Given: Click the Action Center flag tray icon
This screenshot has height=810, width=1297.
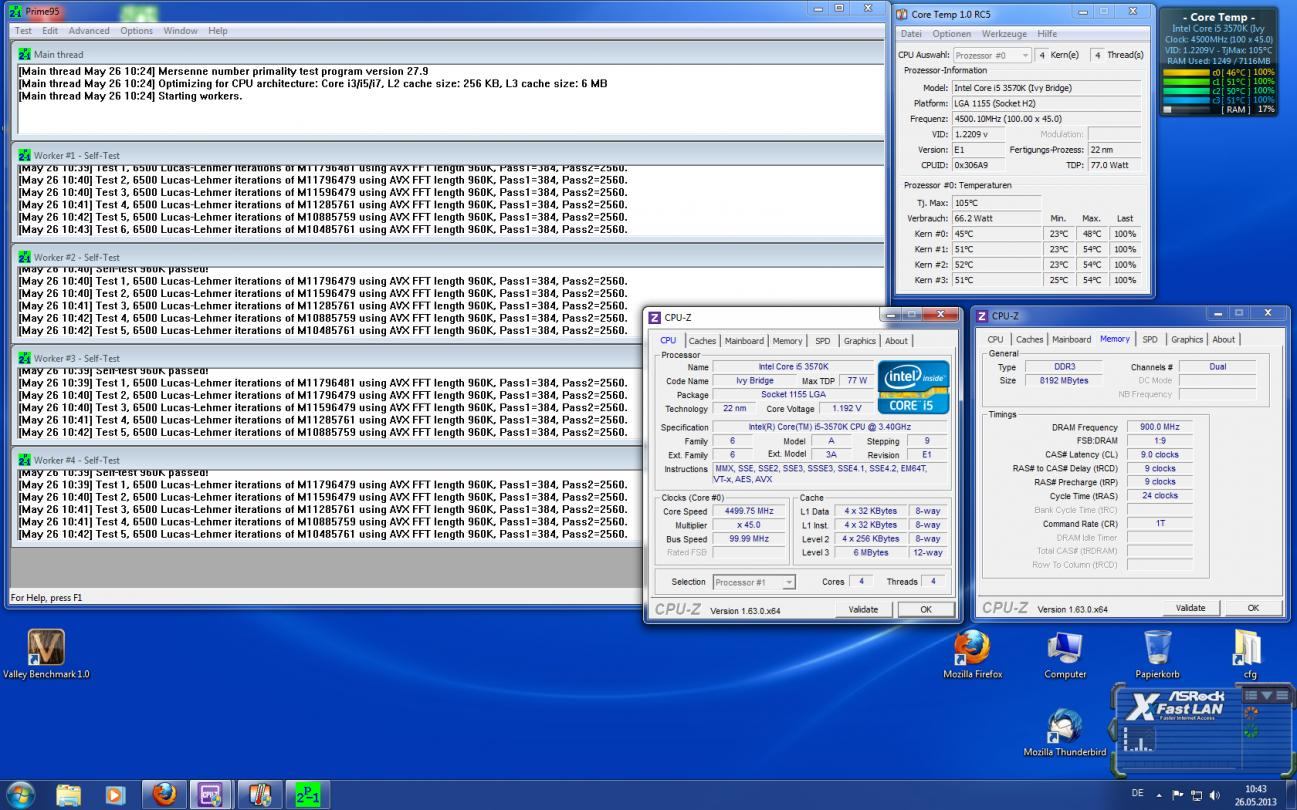Looking at the screenshot, I should [x=1177, y=795].
